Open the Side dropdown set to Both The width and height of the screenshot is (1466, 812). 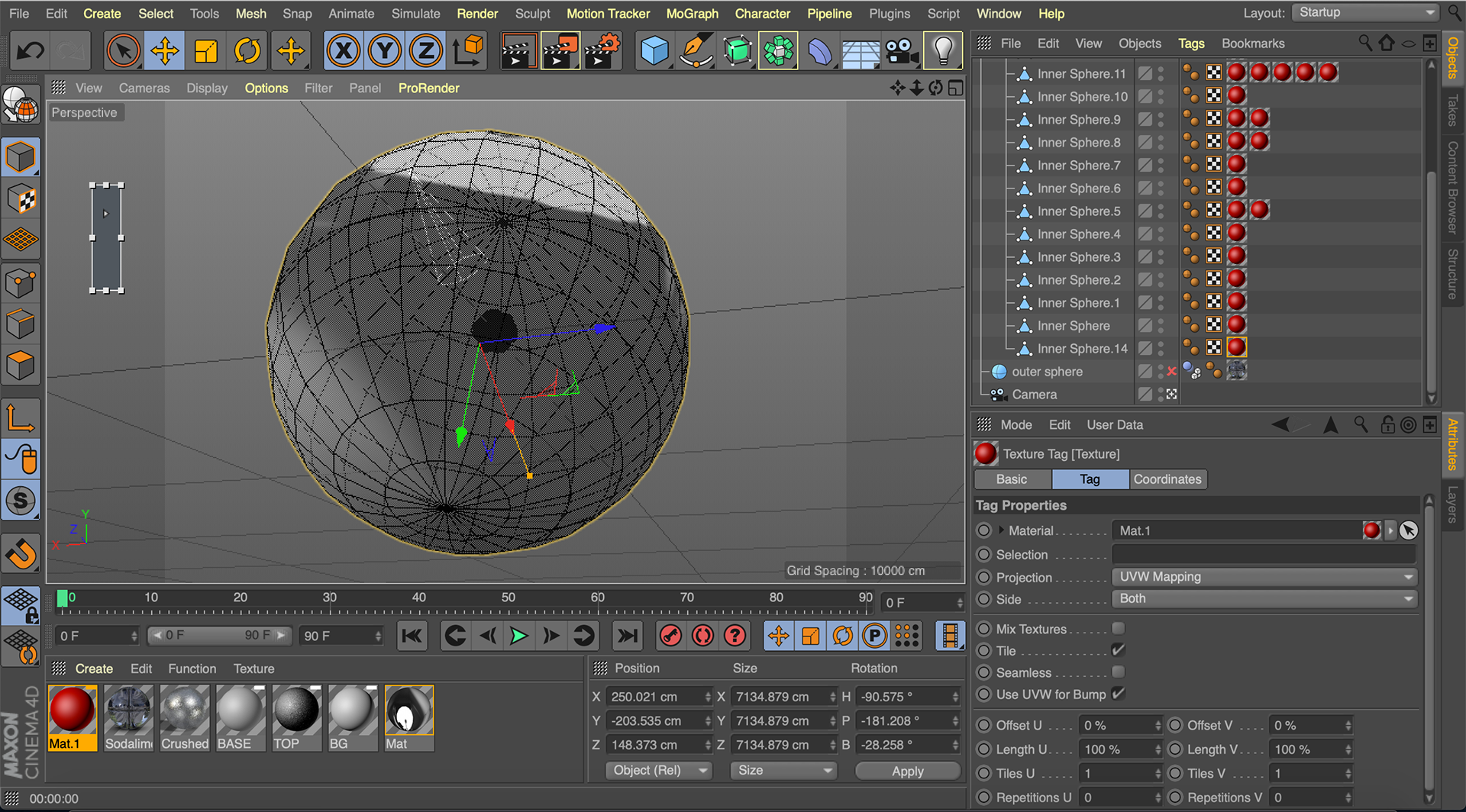[1264, 599]
